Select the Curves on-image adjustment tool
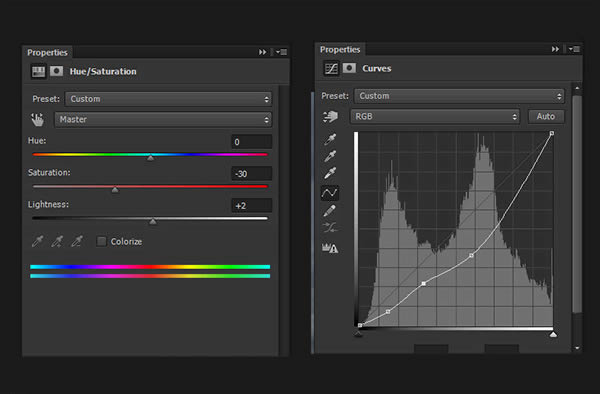The width and height of the screenshot is (600, 394). point(330,117)
